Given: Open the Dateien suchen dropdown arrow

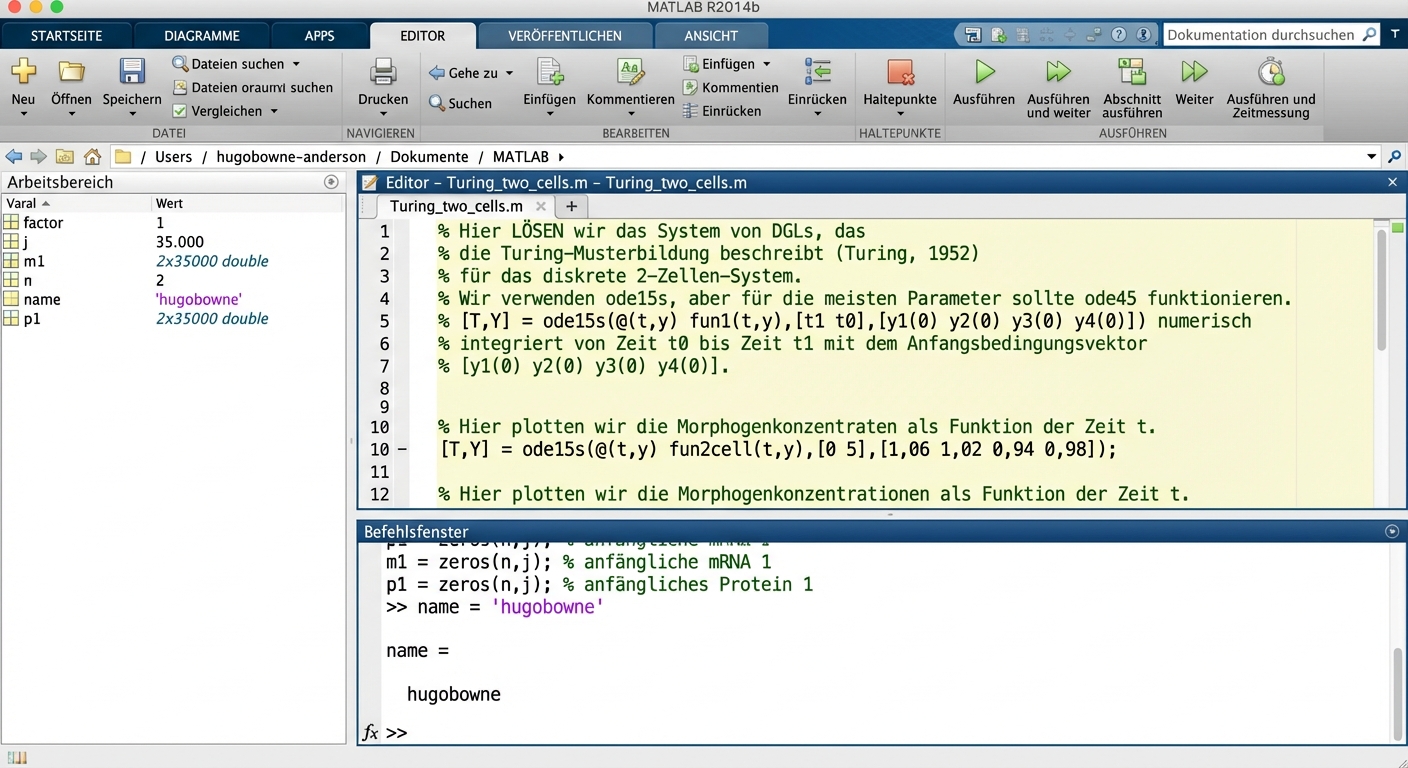Looking at the screenshot, I should click(296, 64).
